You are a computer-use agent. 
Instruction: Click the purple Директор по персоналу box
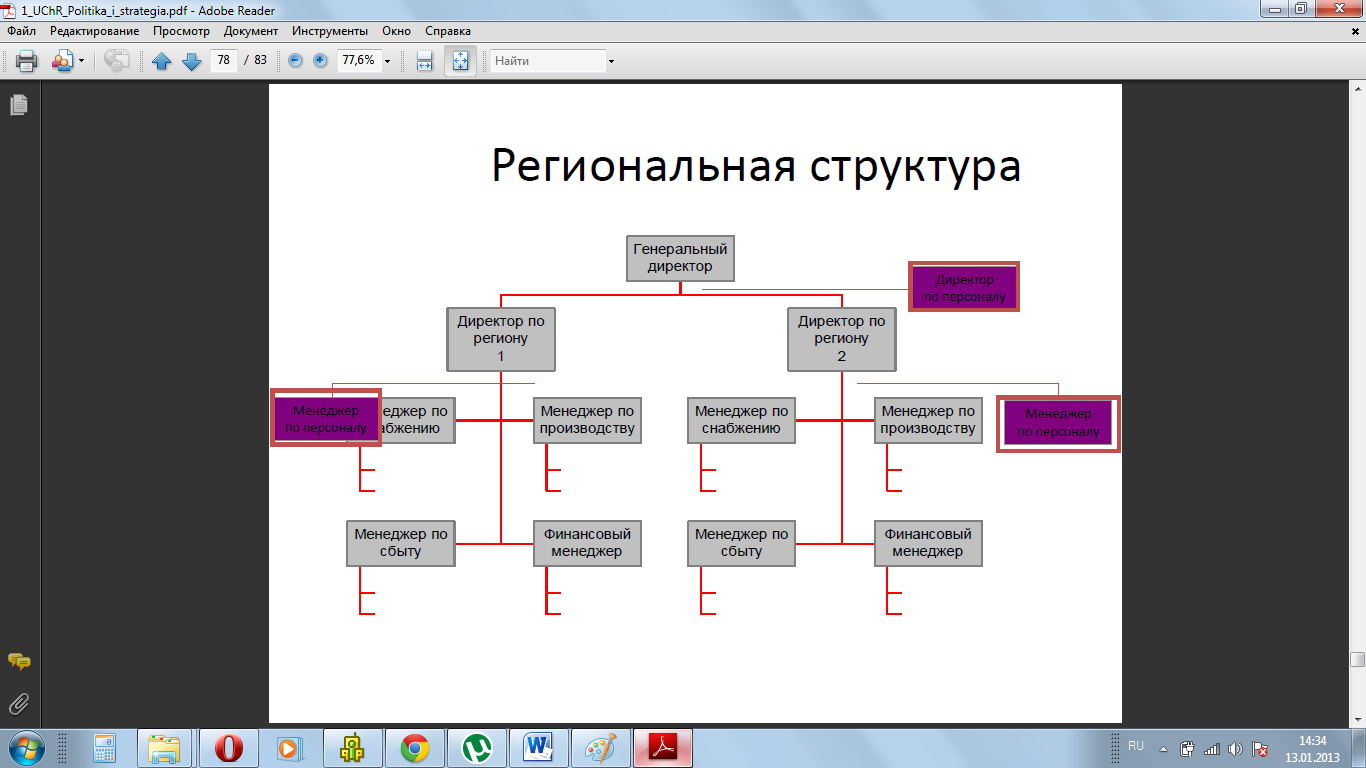[x=964, y=287]
